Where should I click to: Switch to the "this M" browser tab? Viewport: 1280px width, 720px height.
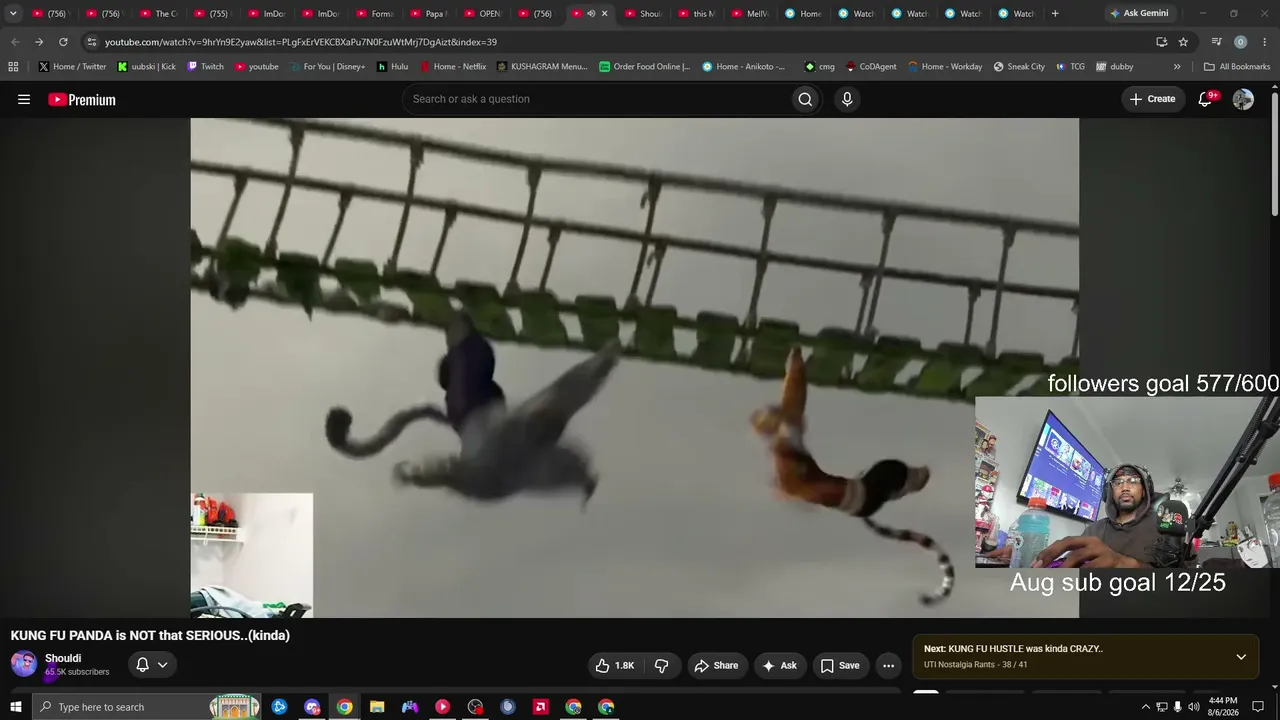(x=698, y=14)
